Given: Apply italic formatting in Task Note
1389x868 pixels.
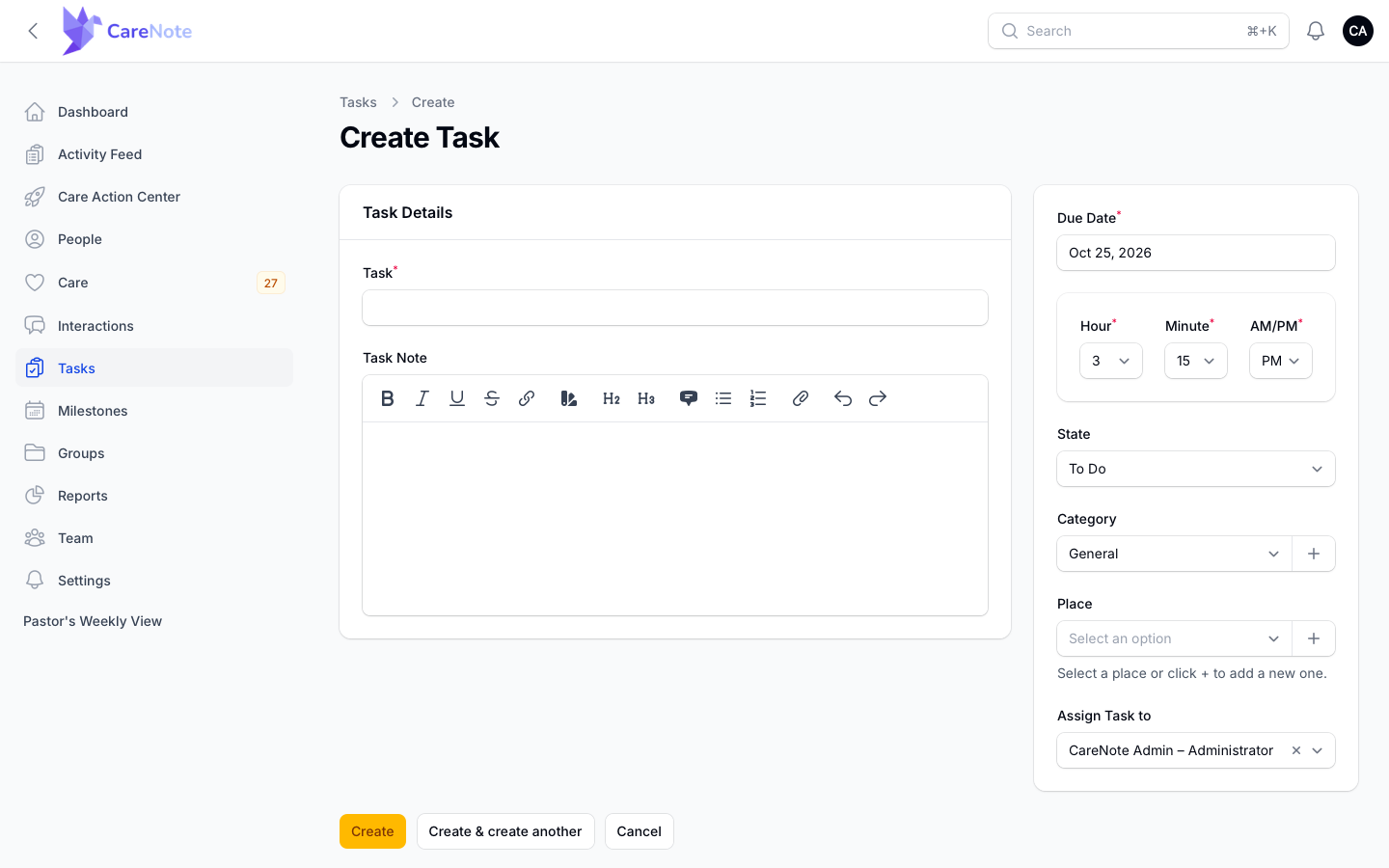Looking at the screenshot, I should pos(422,398).
